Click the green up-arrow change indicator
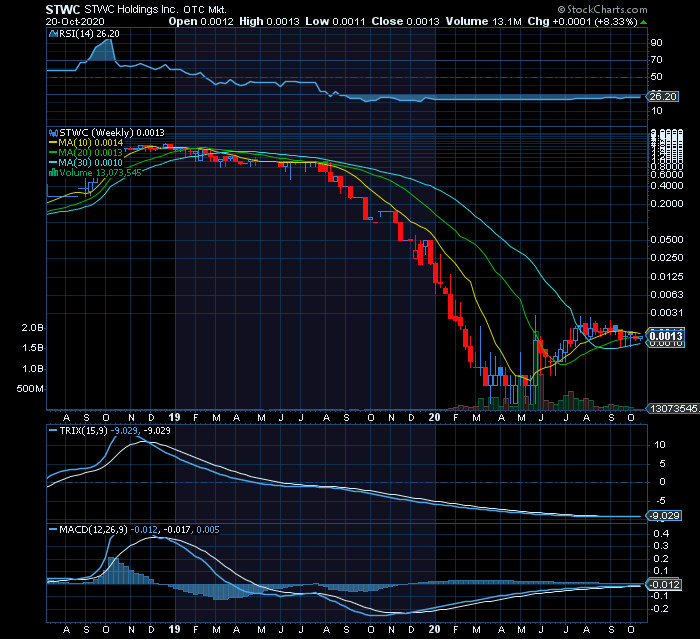Viewport: 700px width, 639px height. coord(643,22)
